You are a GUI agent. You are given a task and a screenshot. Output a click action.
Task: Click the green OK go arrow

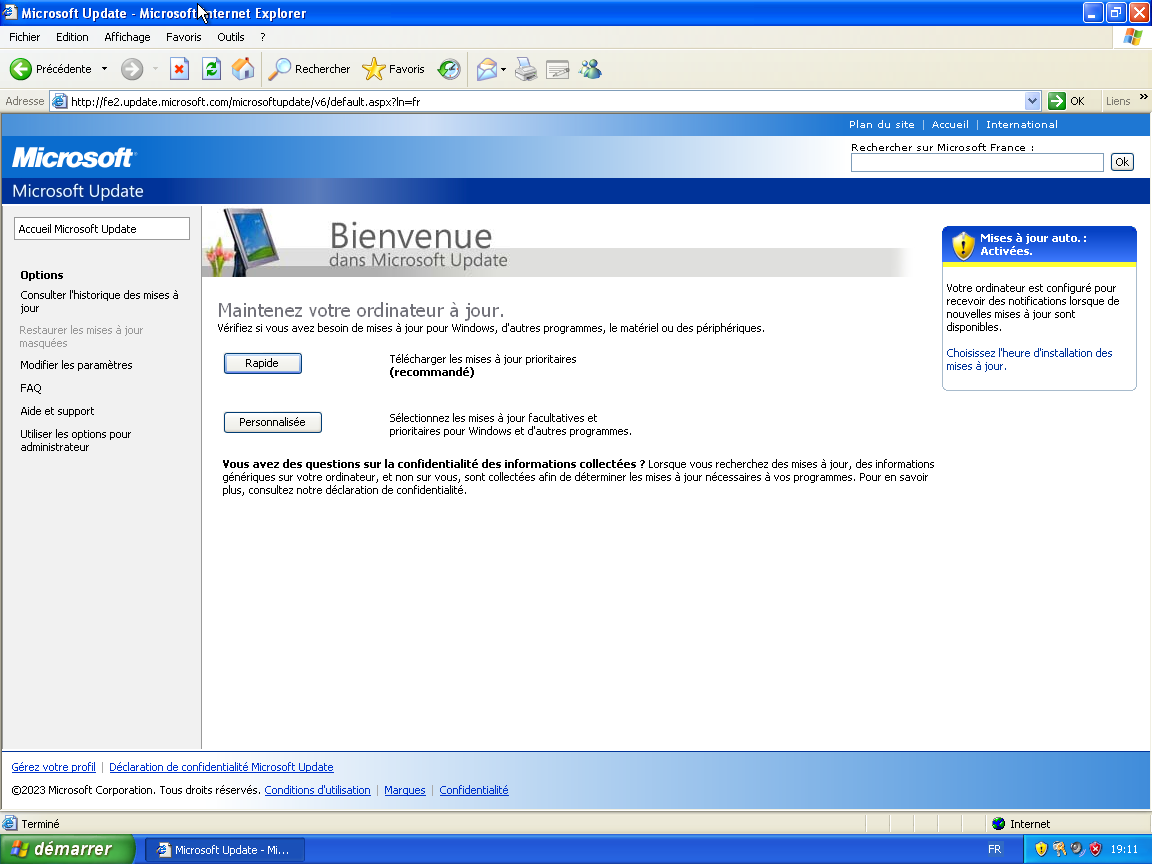click(x=1057, y=101)
